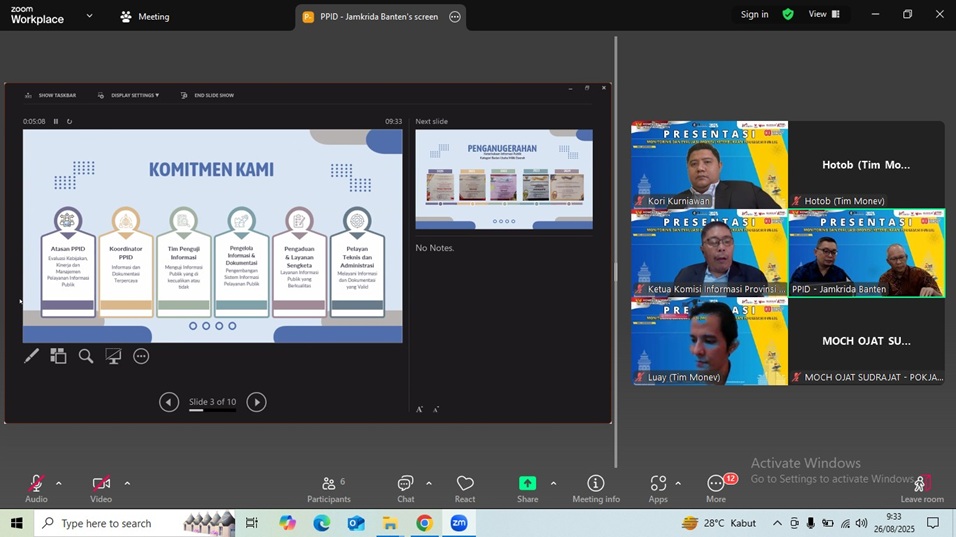Expand Chat options arrow
This screenshot has height=537, width=956.
pyautogui.click(x=429, y=483)
